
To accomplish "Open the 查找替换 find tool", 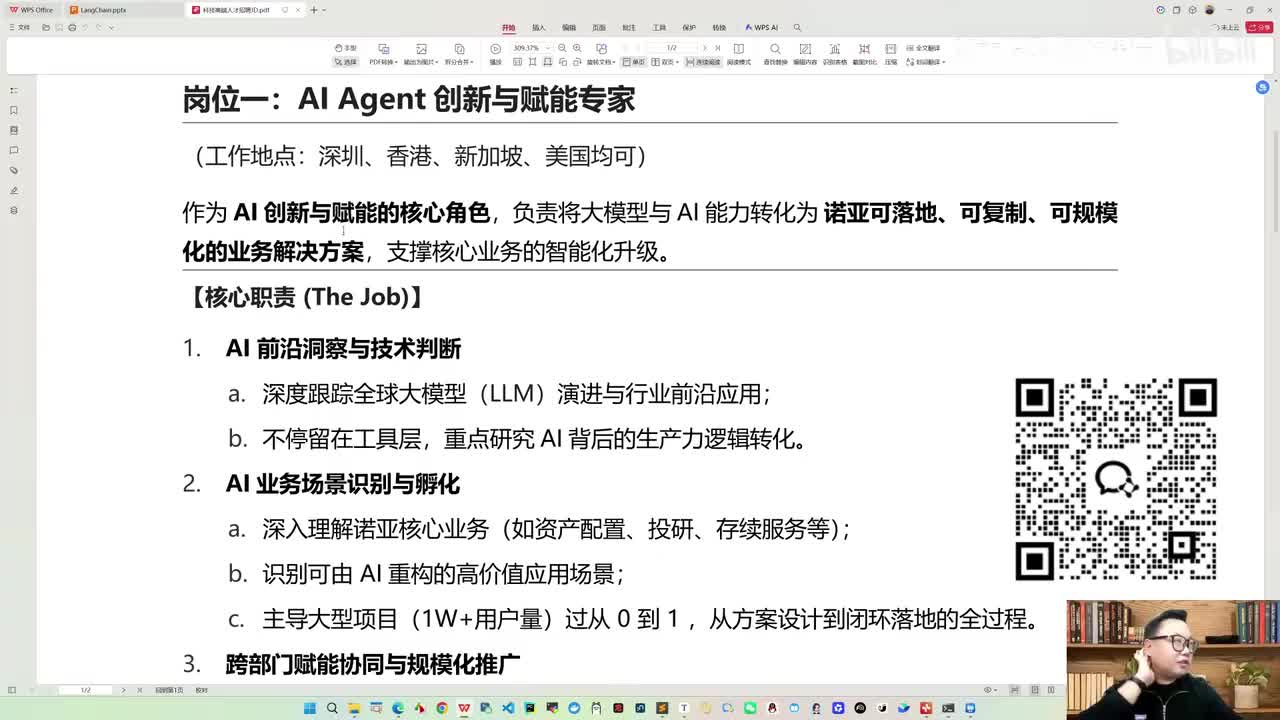I will coord(775,54).
